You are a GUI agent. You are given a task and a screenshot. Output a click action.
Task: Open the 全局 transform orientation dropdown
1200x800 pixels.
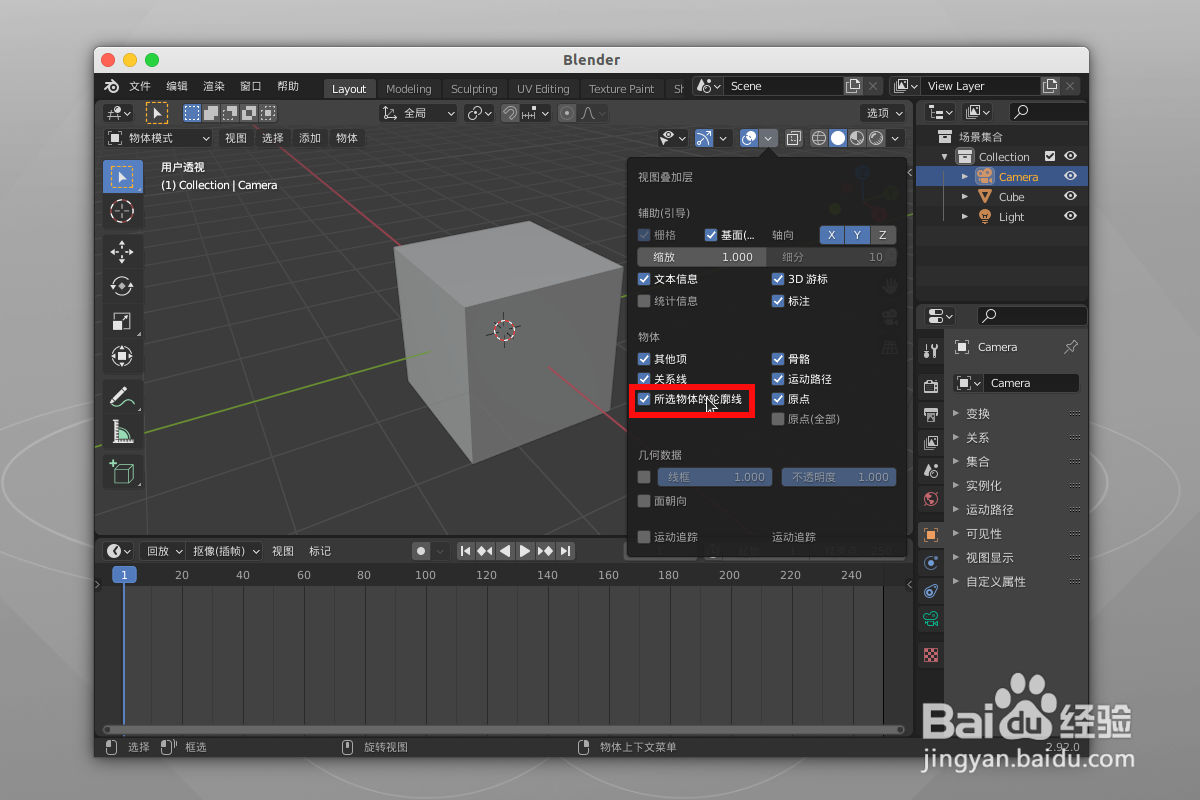coord(418,113)
